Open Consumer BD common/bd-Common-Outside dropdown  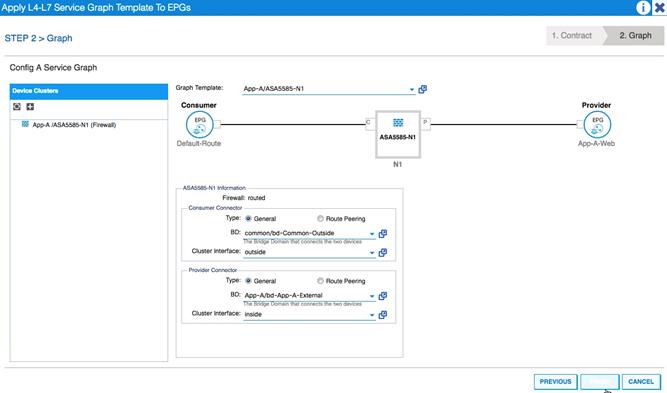pyautogui.click(x=372, y=234)
